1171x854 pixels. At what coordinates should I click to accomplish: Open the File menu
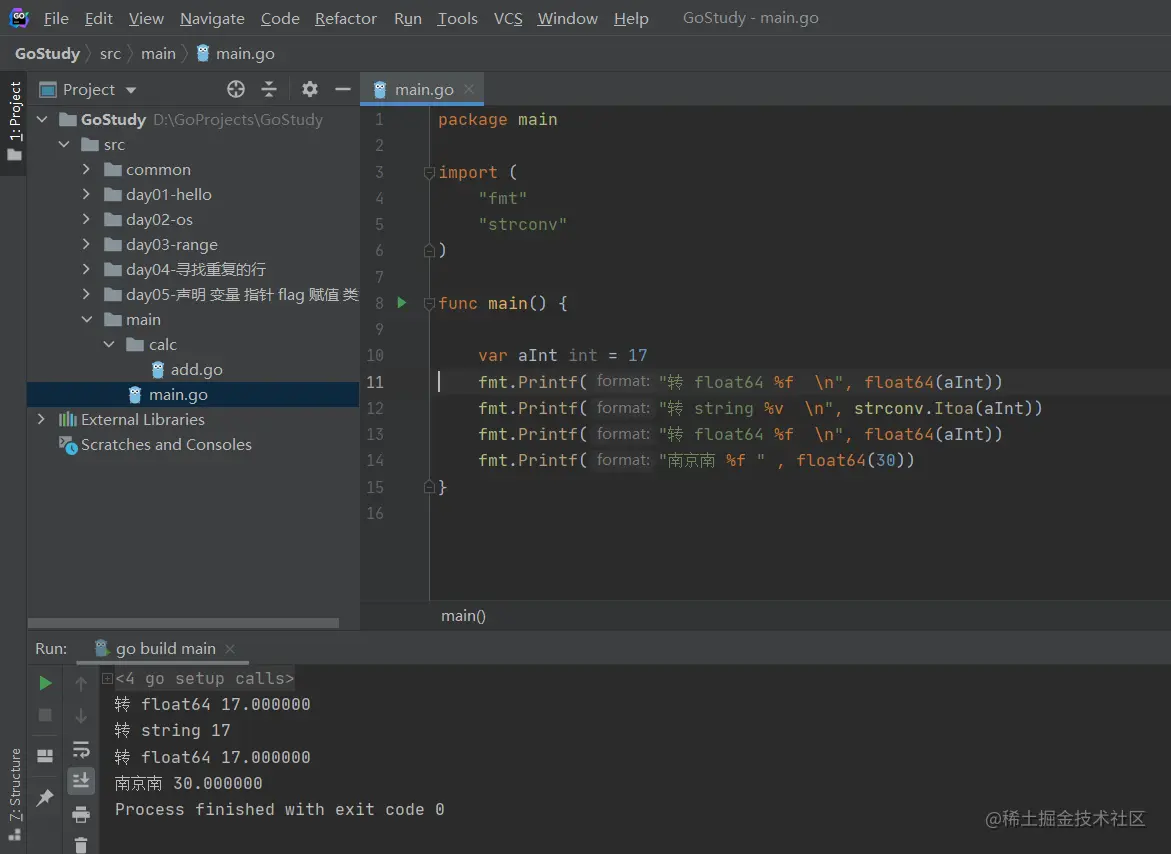[x=56, y=18]
